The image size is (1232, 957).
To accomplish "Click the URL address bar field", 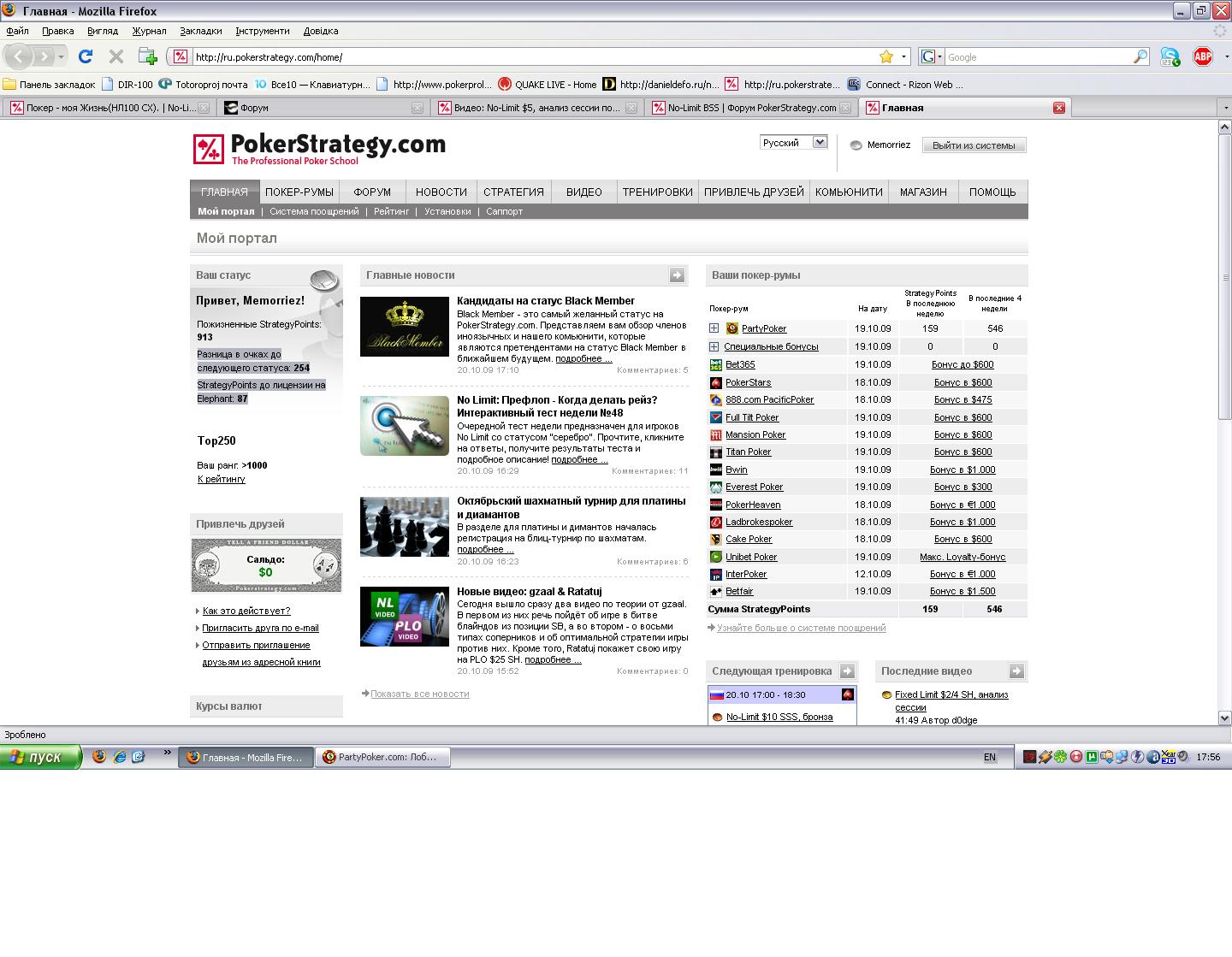I will tap(533, 56).
